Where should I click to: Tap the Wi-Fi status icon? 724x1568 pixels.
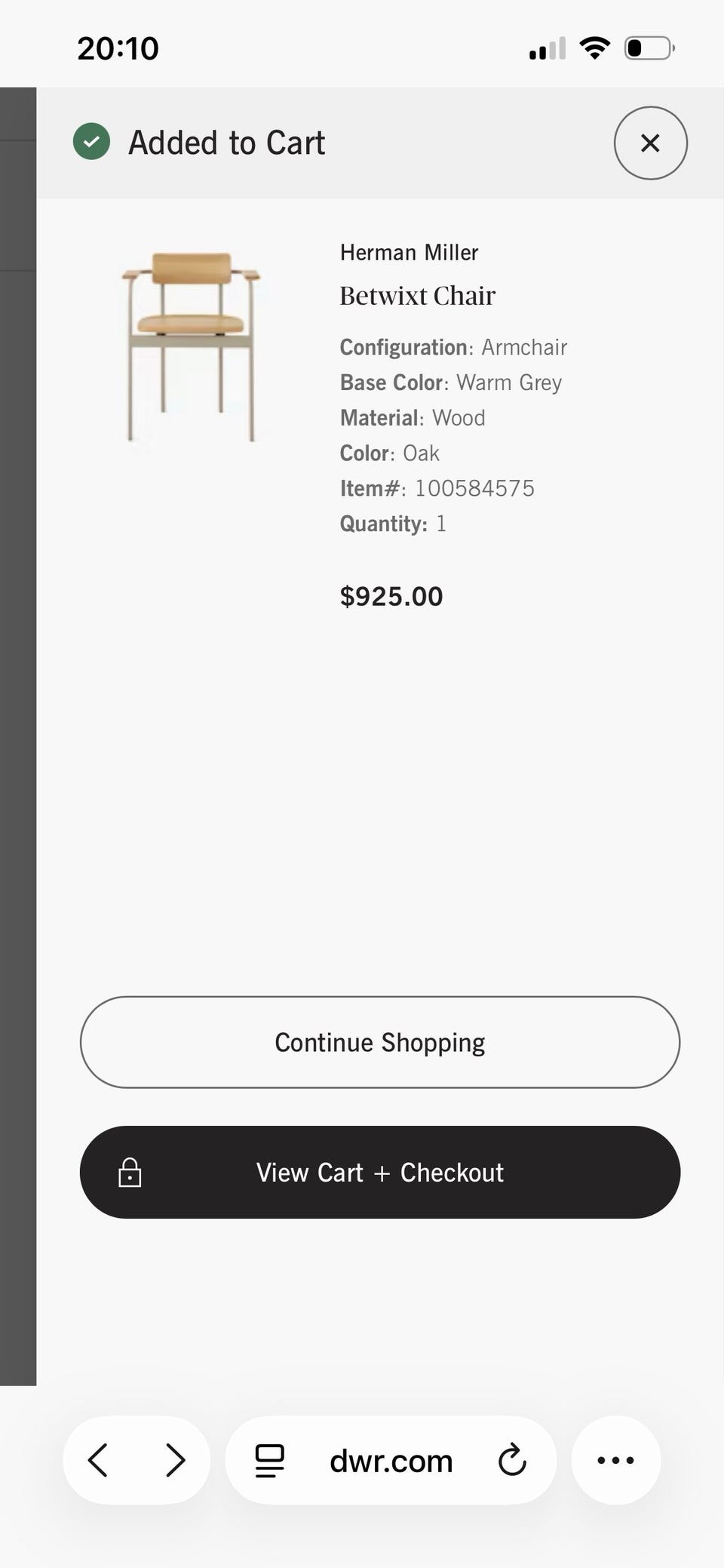[594, 48]
